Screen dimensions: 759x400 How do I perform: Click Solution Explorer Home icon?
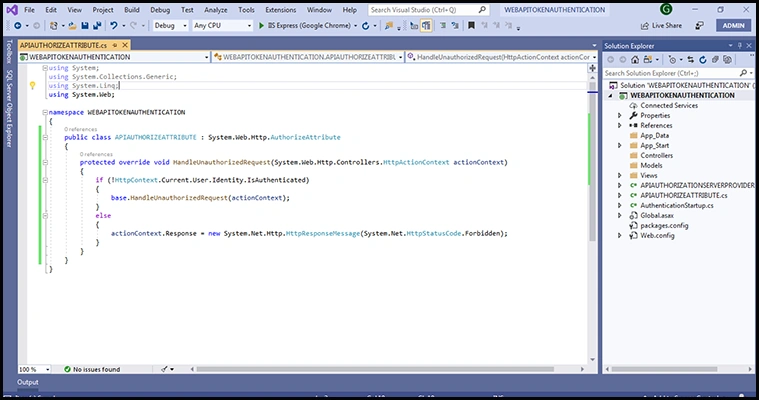(635, 60)
